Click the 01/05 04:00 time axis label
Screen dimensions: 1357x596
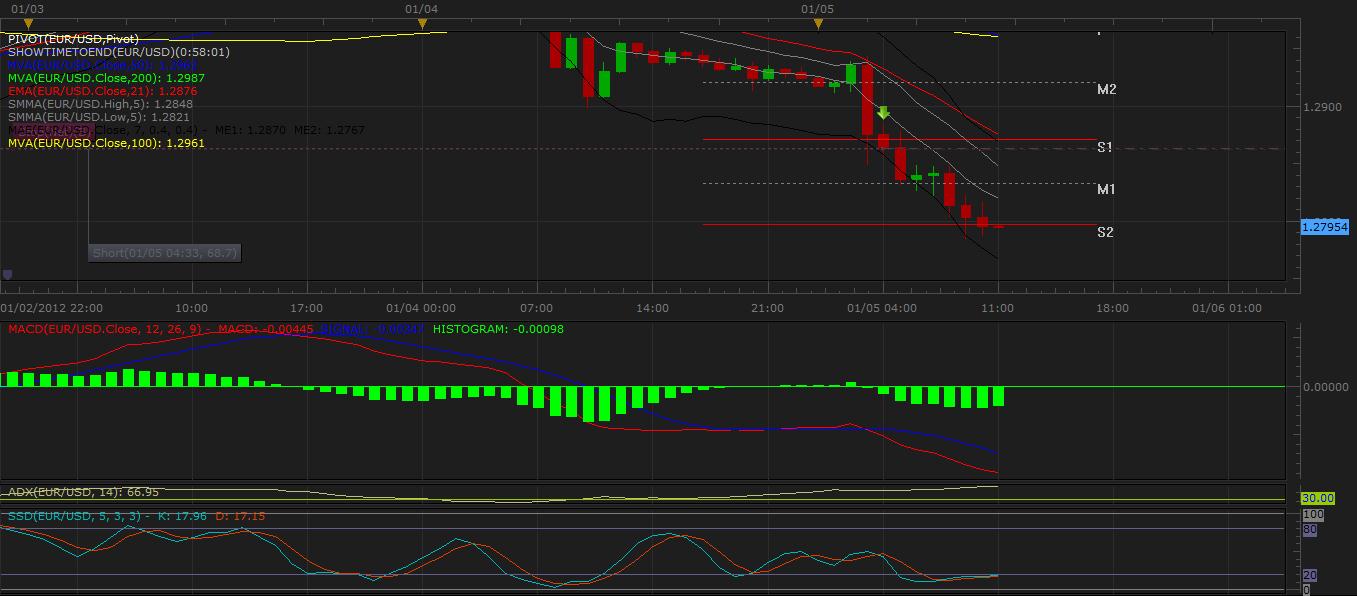tap(882, 308)
